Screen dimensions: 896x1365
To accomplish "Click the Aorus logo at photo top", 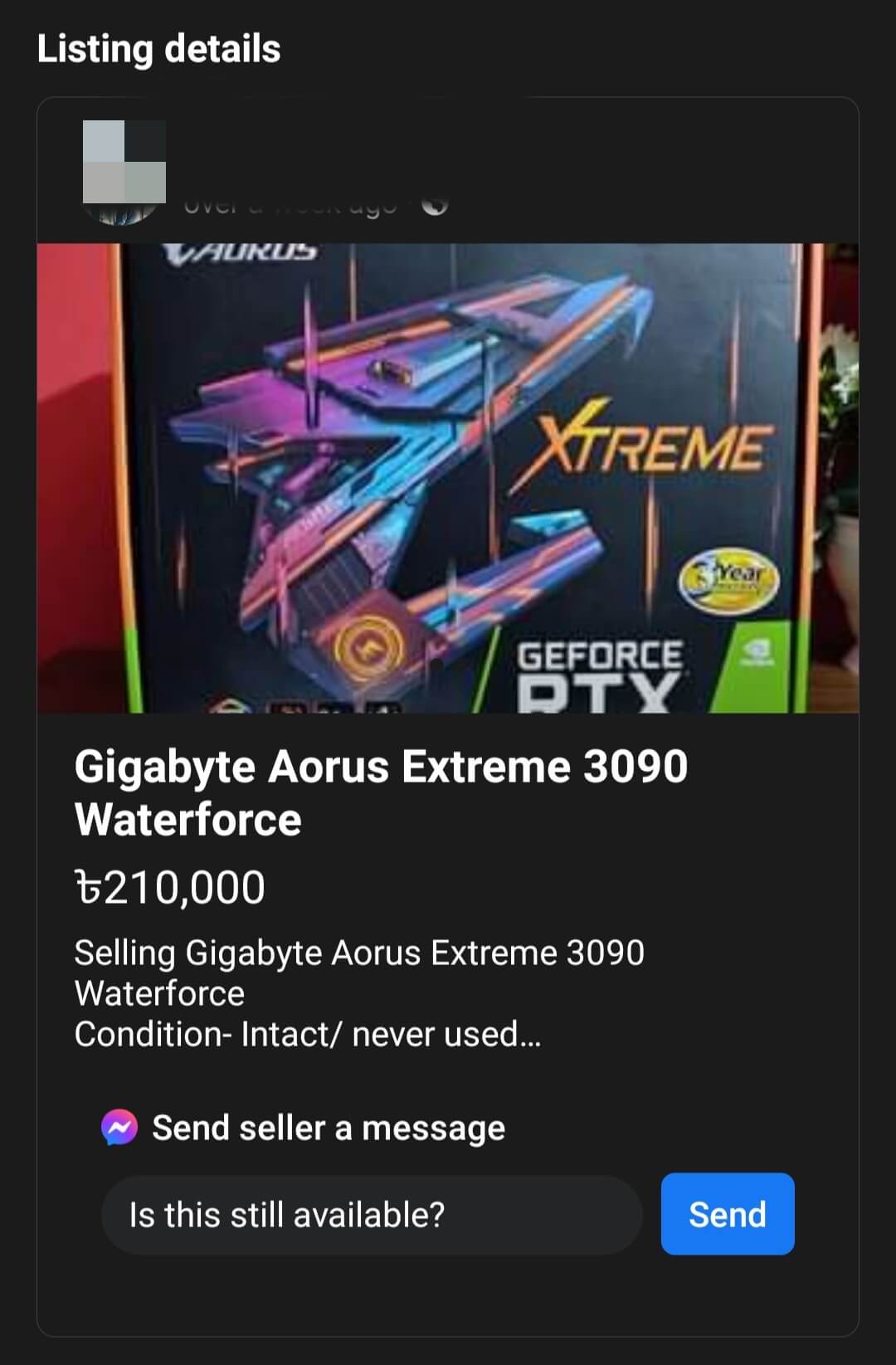I will coord(241,251).
